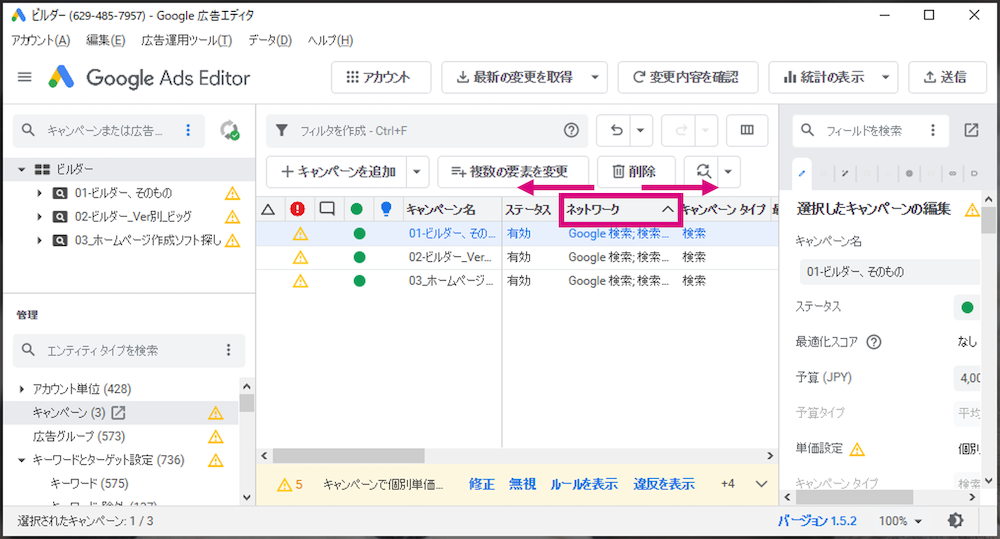Collapse キーワードとターゲット設定 (736) group
Image resolution: width=1000 pixels, height=539 pixels.
coord(22,460)
